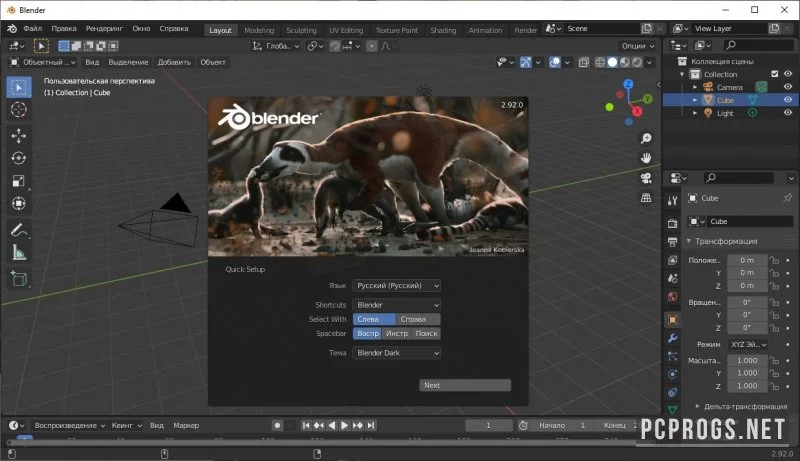Choose Справа for Select With
Image resolution: width=800 pixels, height=461 pixels.
[x=418, y=319]
